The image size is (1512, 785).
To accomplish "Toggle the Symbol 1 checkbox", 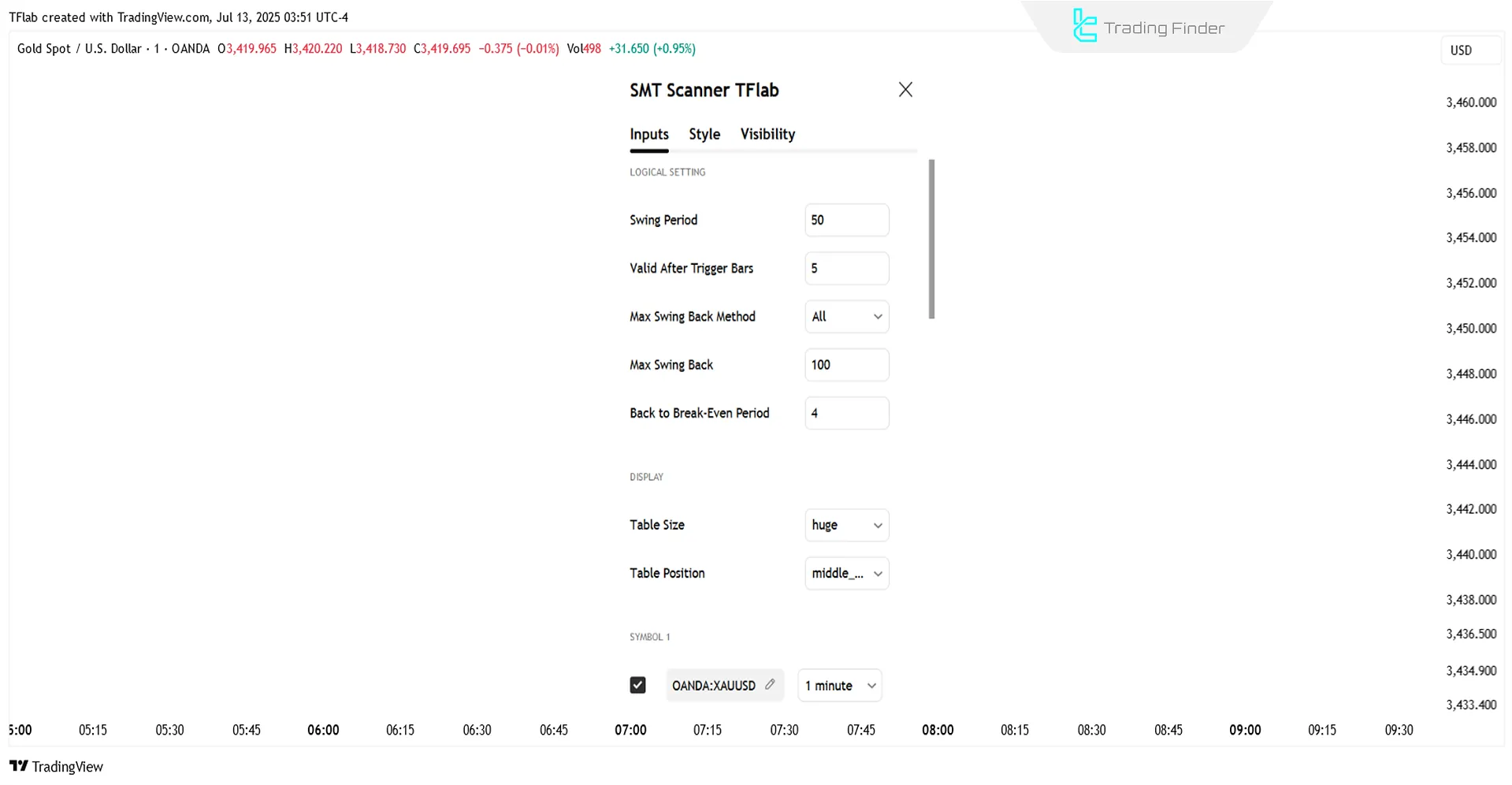I will pos(637,685).
